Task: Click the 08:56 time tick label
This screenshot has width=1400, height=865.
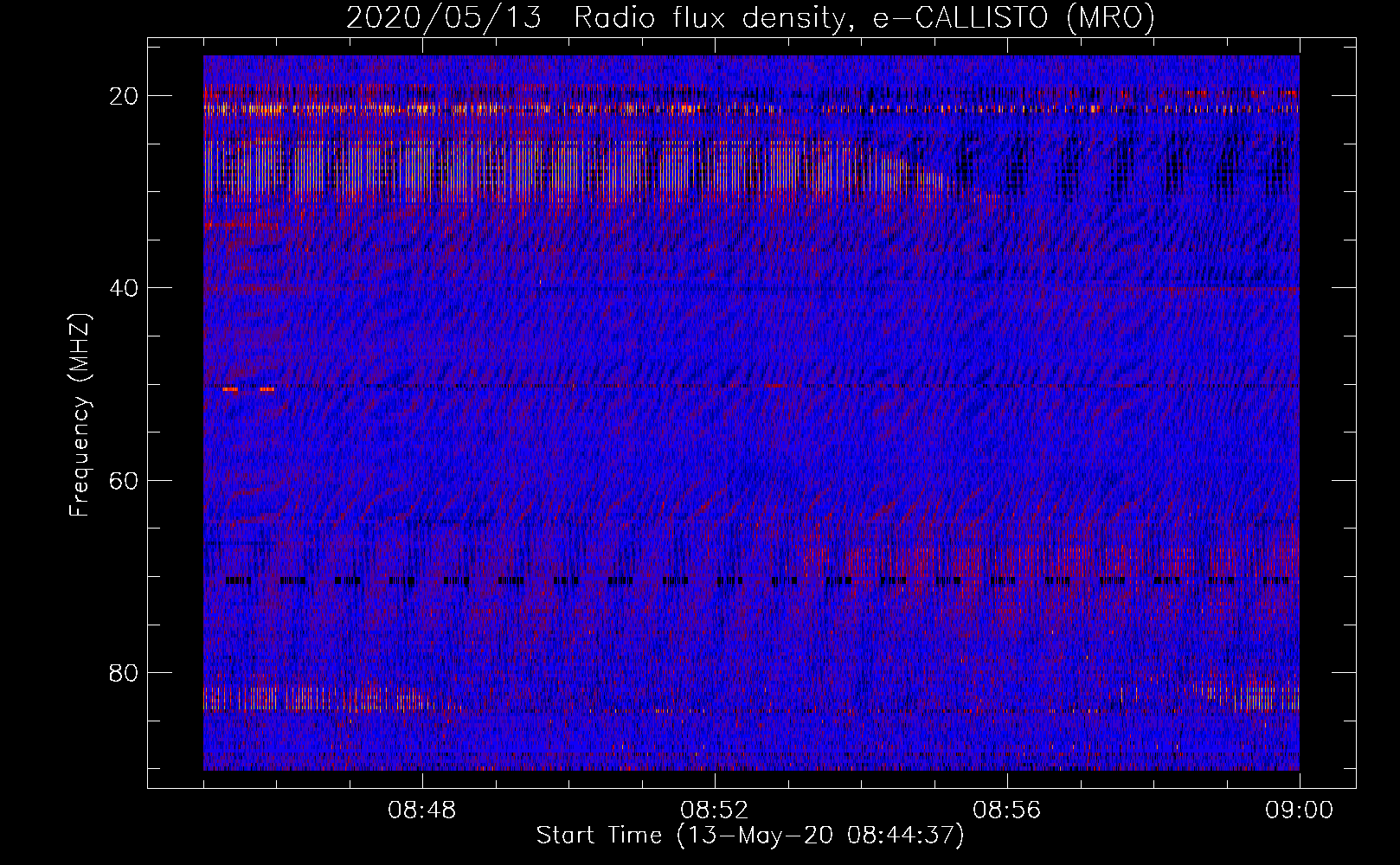Action: (x=1007, y=811)
